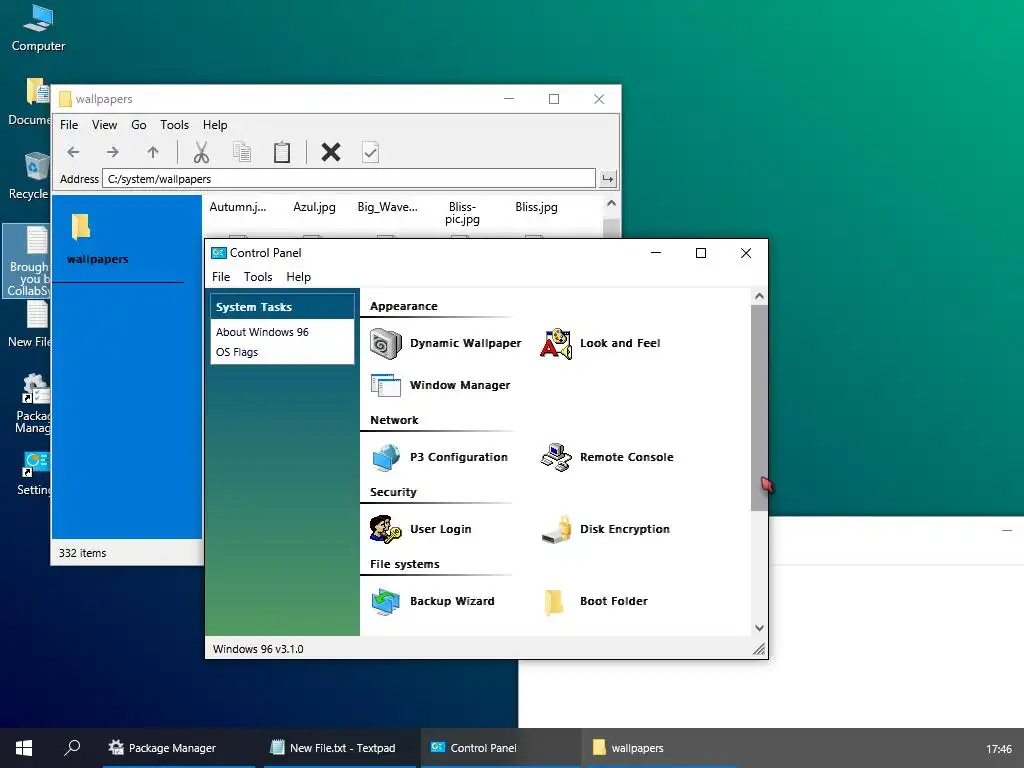
Task: Click the checkmark icon in wallpapers toolbar
Action: (370, 152)
